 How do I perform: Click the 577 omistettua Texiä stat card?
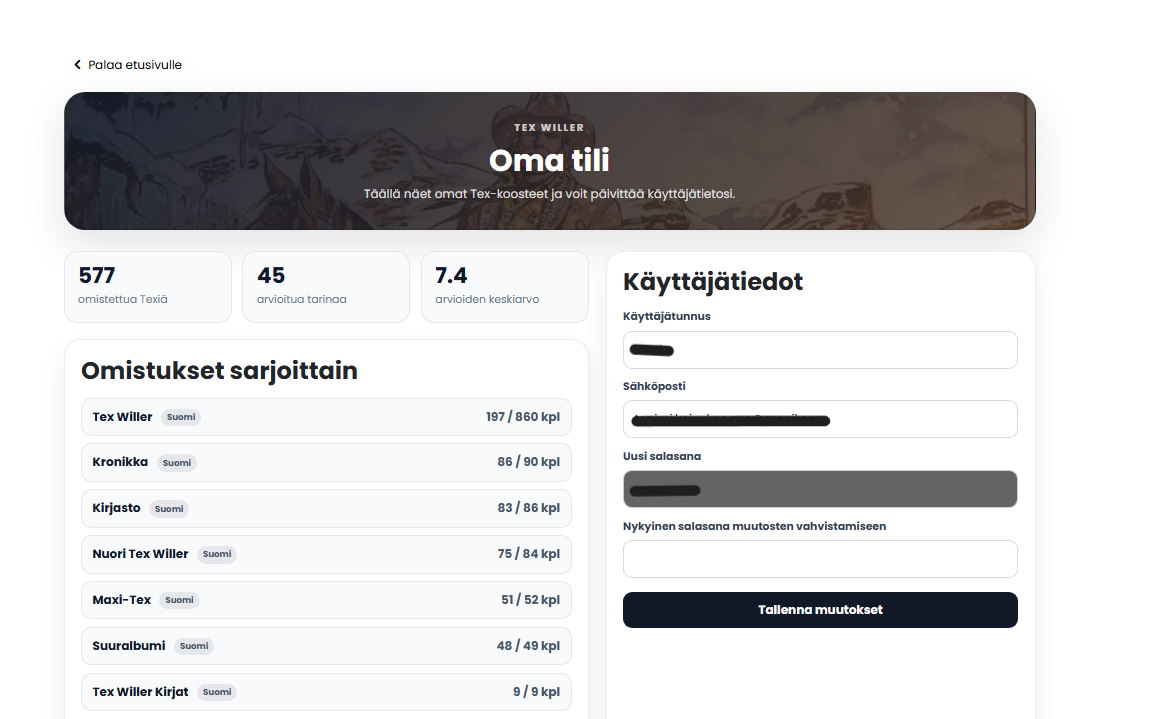[x=148, y=287]
